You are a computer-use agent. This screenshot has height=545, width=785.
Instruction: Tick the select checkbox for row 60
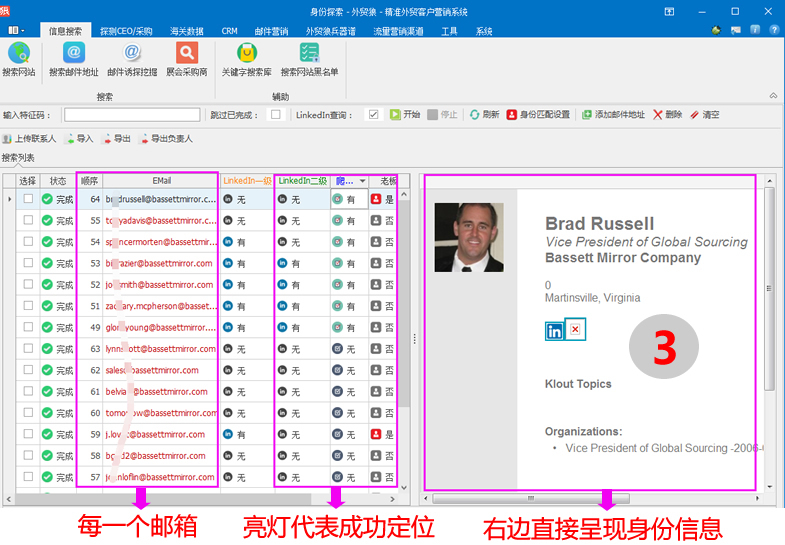[28, 412]
